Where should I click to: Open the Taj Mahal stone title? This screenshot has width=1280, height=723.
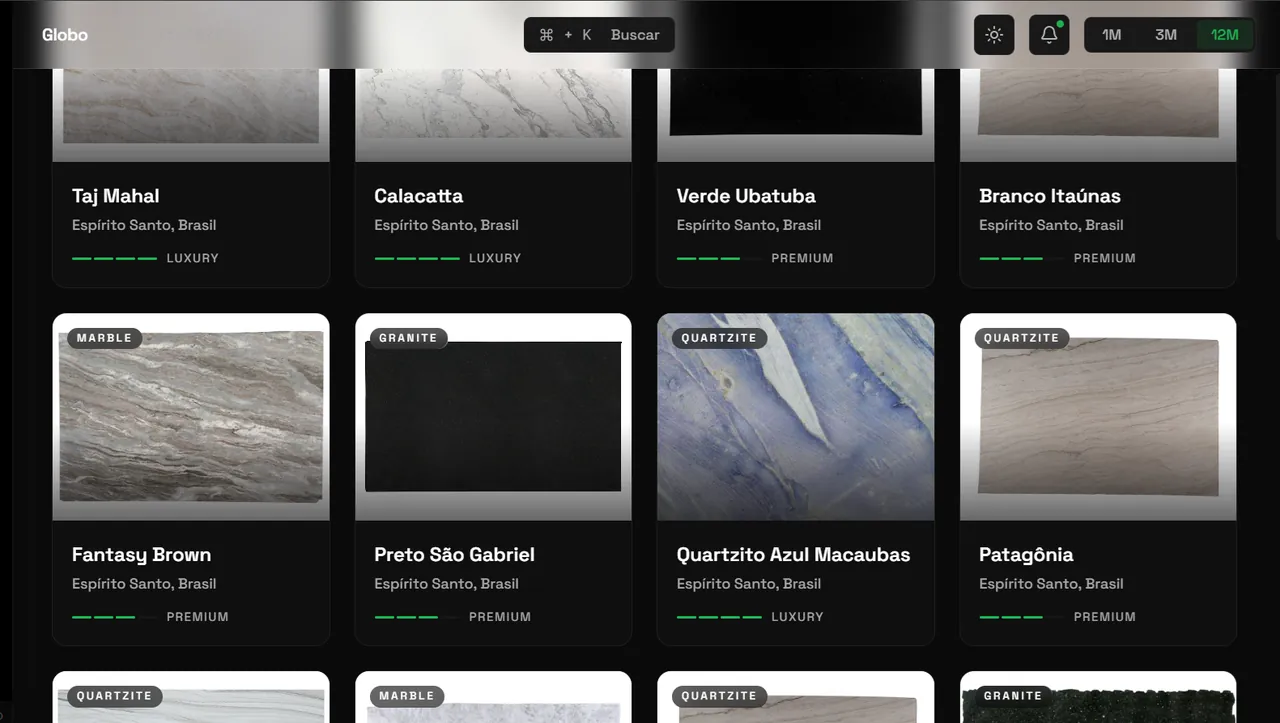click(x=116, y=196)
